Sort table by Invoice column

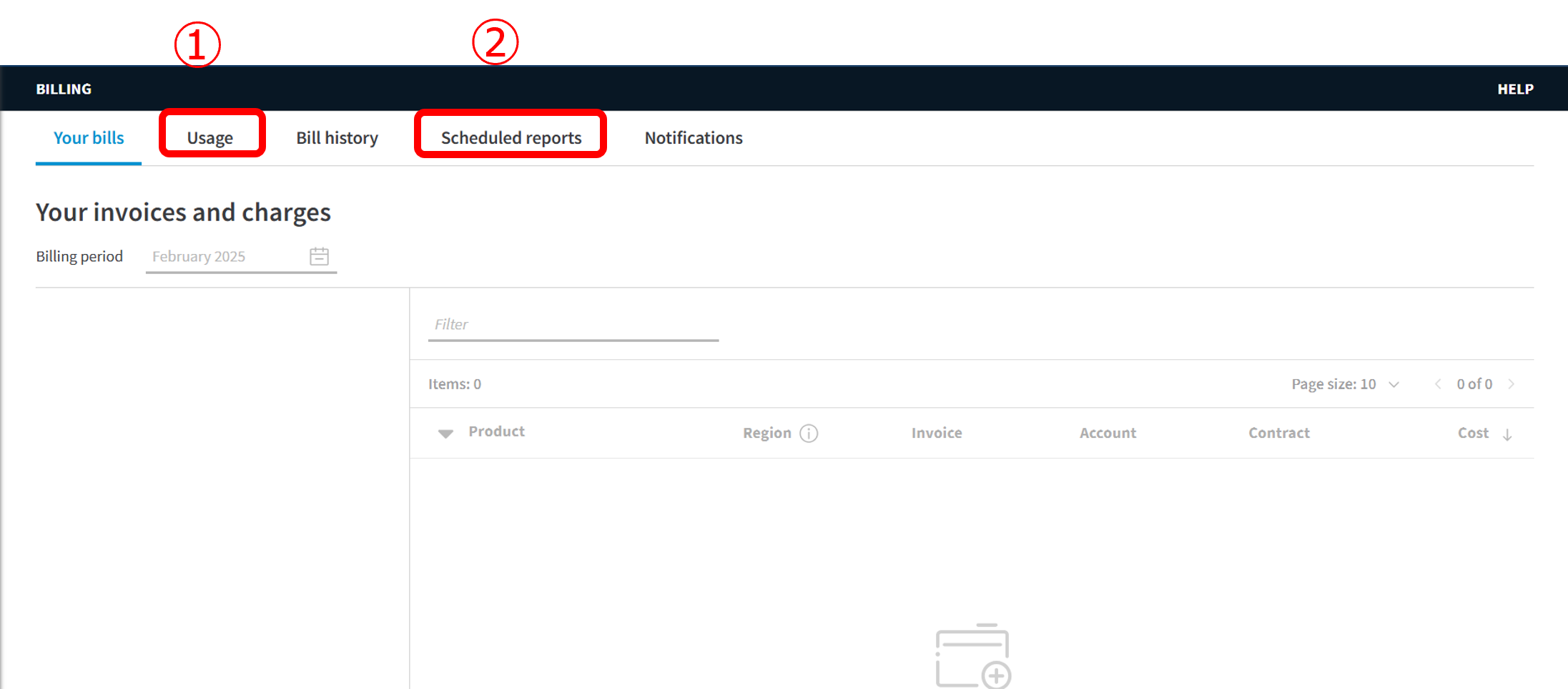pyautogui.click(x=937, y=433)
